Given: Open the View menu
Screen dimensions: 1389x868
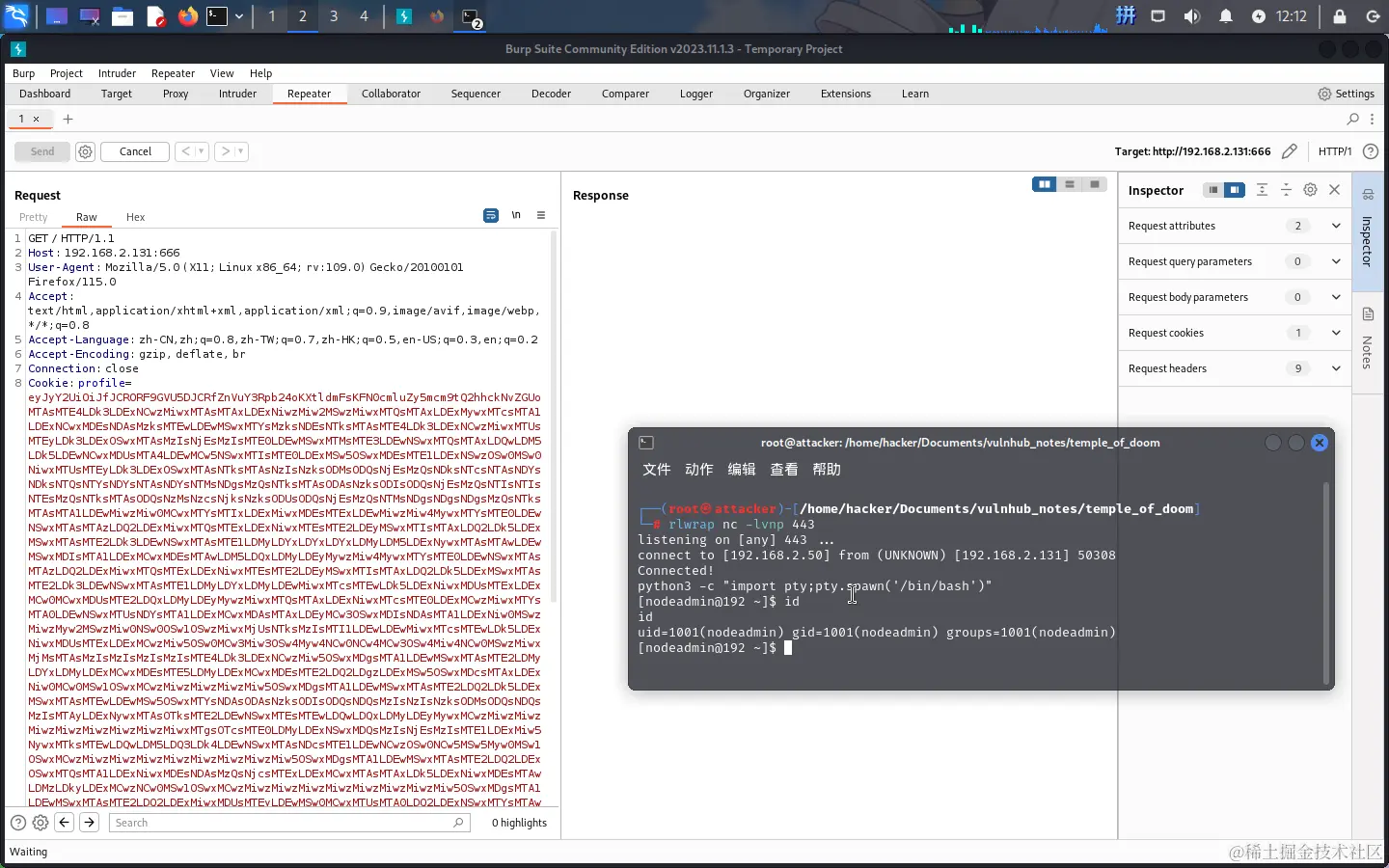Looking at the screenshot, I should pos(222,73).
